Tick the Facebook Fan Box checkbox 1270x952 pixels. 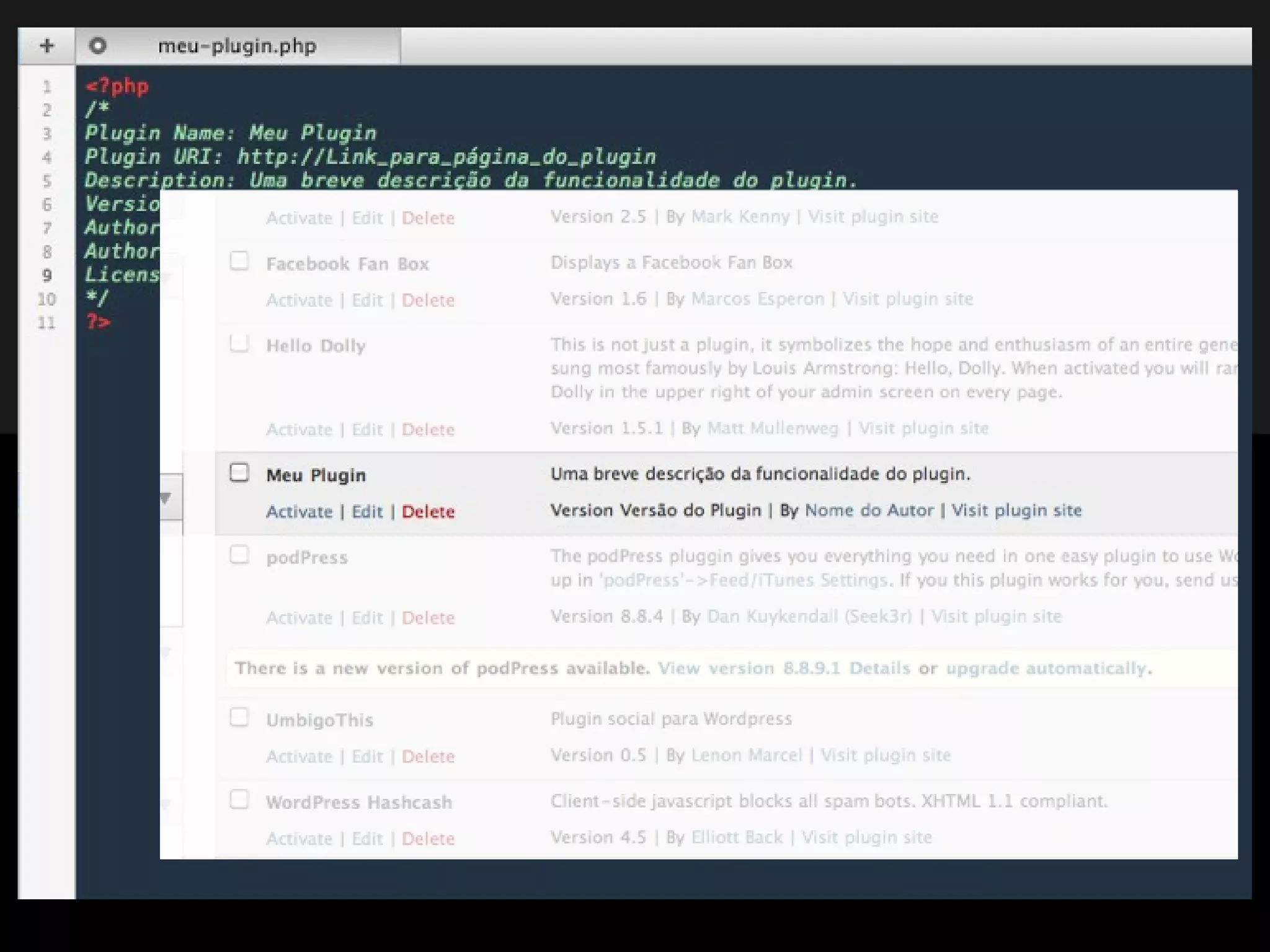pos(239,261)
